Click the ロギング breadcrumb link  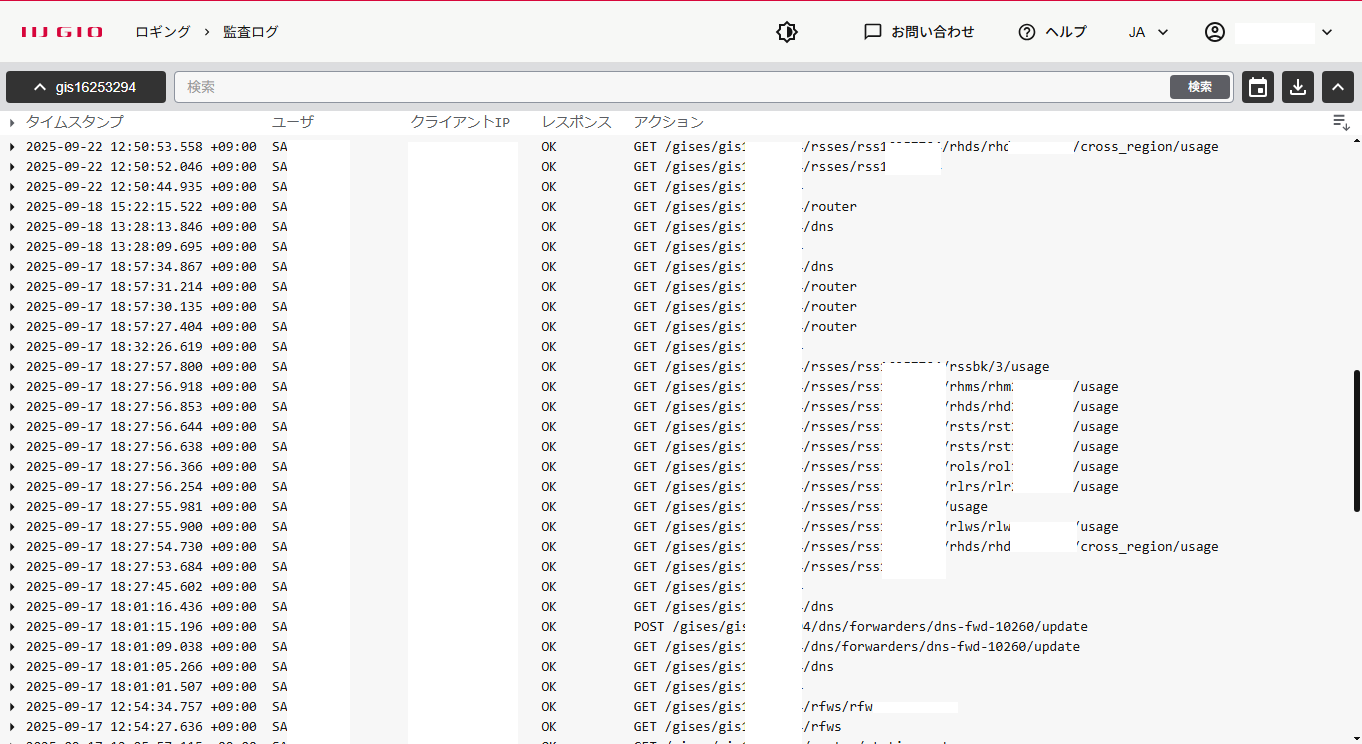tap(163, 32)
